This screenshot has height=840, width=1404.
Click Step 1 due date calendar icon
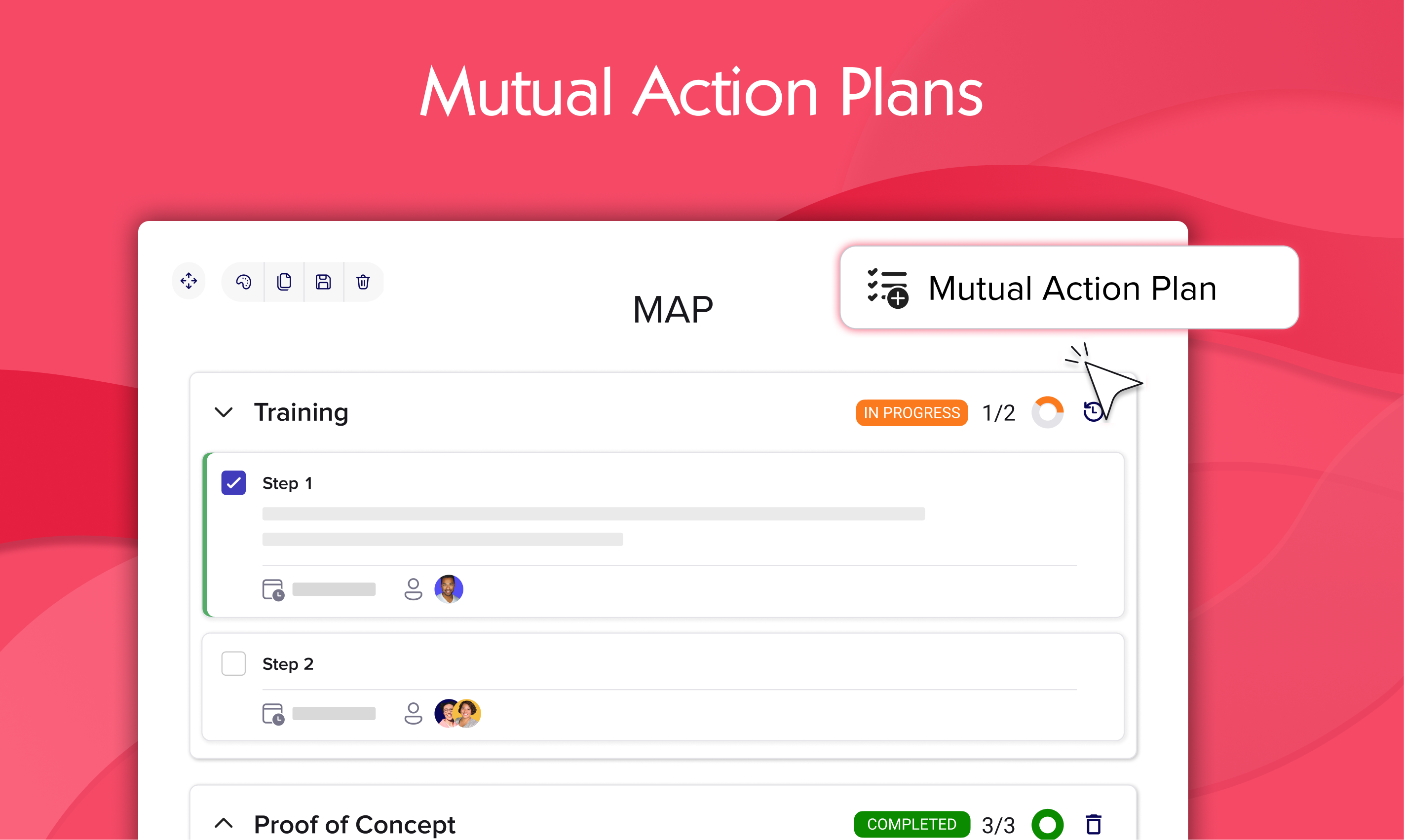pyautogui.click(x=273, y=589)
